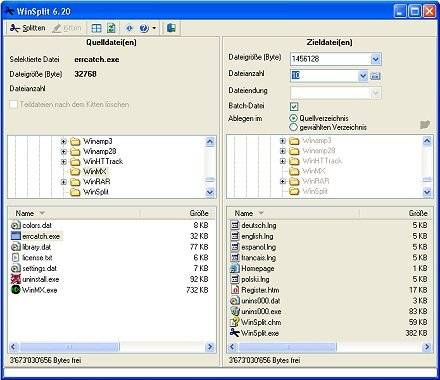
Task: Open the Dateianzahl dropdown arrow
Action: tap(363, 76)
